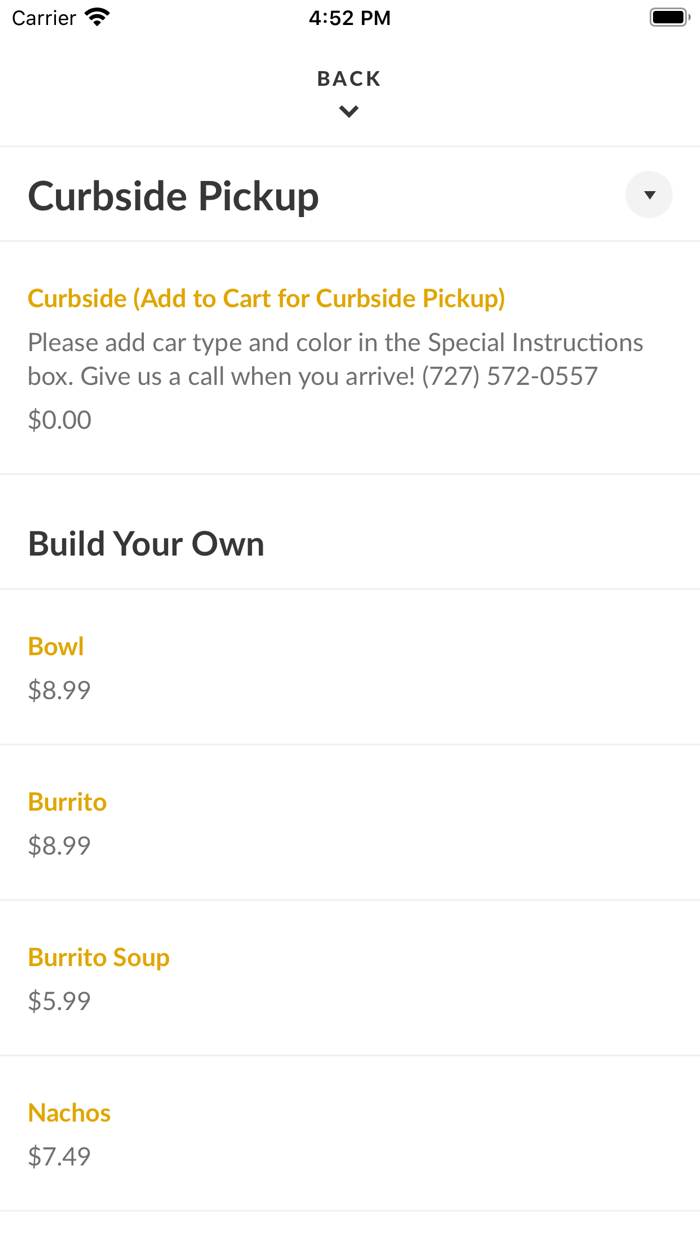Screen dimensions: 700x1244
Task: Tap the Curbside Pickup category title
Action: coord(173,195)
